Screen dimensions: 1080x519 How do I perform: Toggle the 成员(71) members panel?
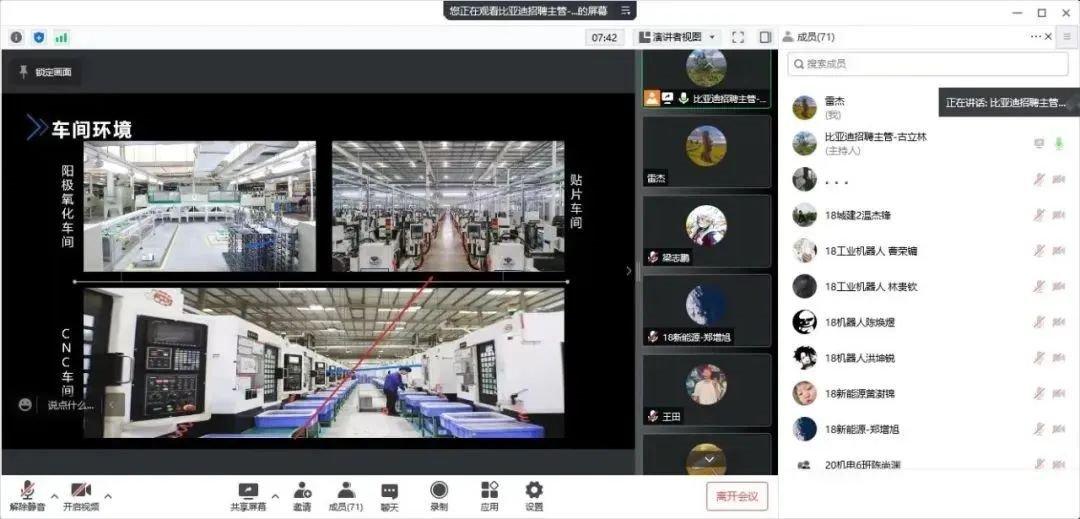pos(346,496)
